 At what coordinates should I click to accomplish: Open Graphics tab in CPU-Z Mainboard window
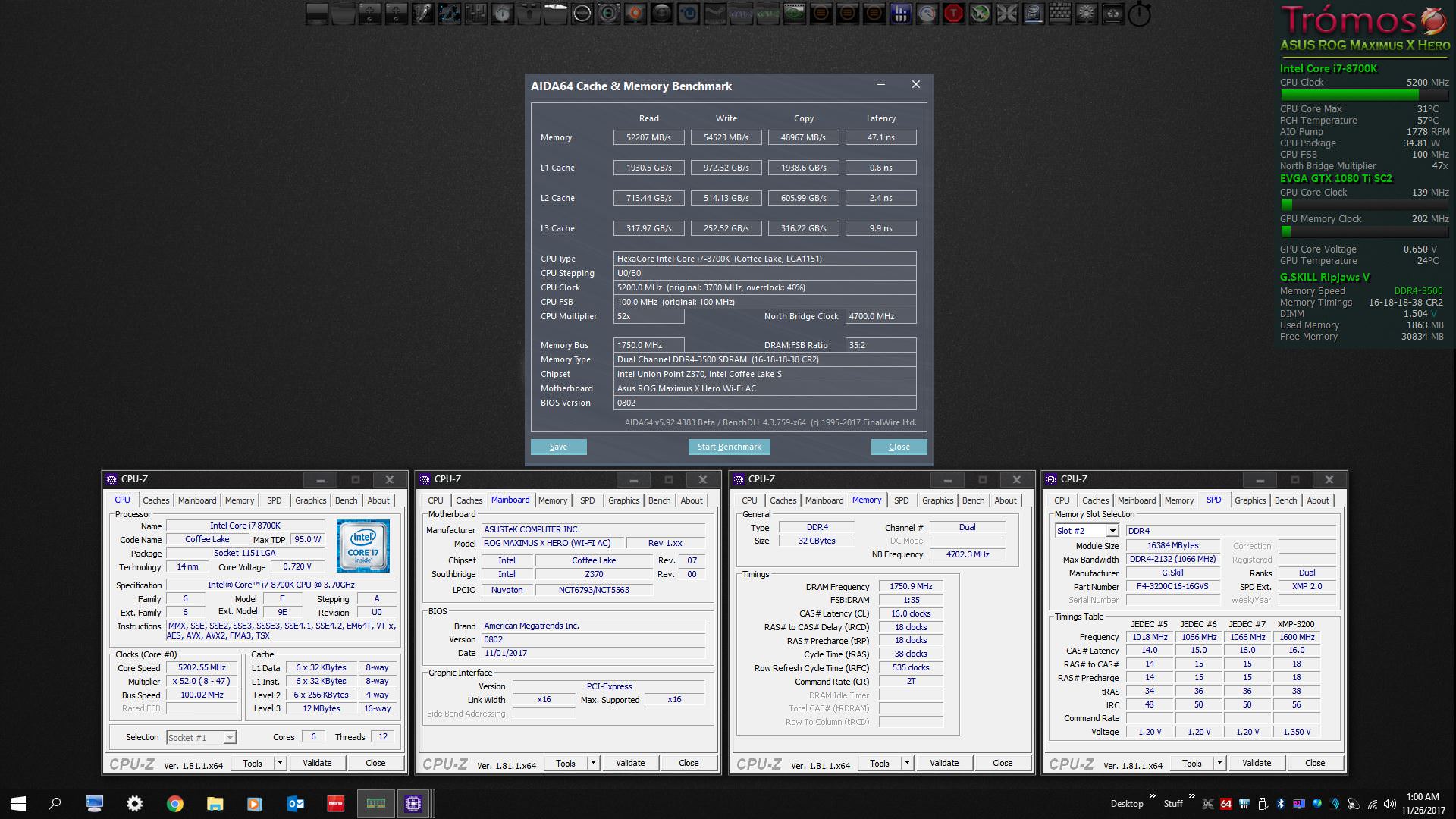(623, 500)
